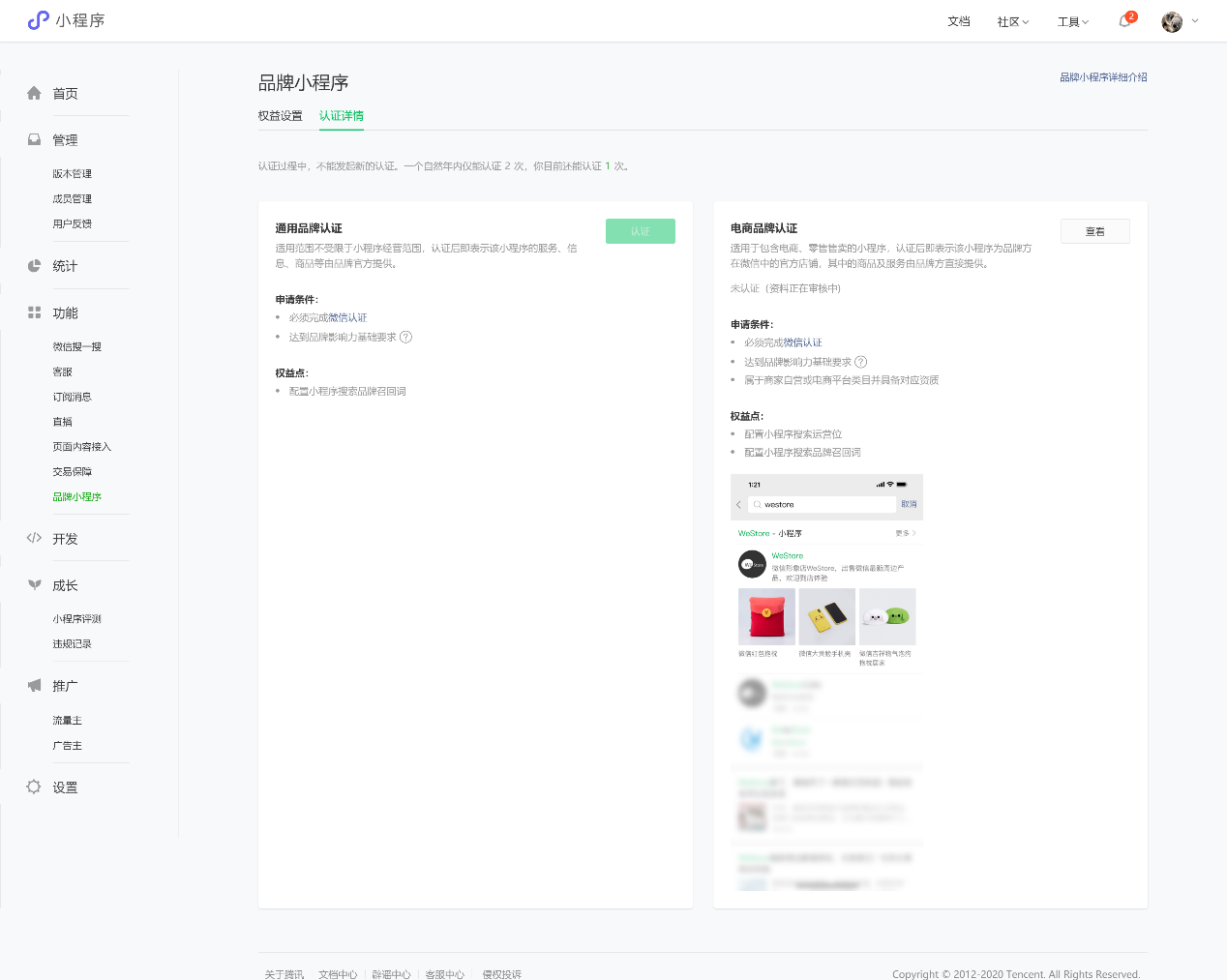Click the user avatar picture
This screenshot has width=1227, height=980.
[1172, 21]
